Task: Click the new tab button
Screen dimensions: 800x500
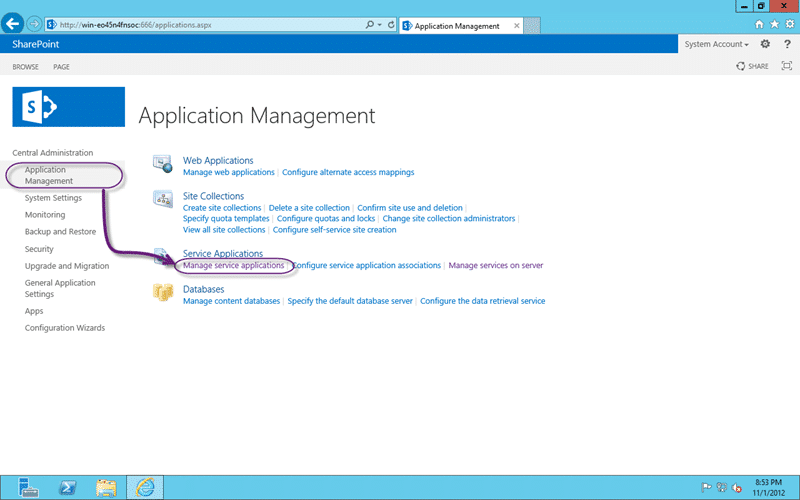Action: point(532,26)
